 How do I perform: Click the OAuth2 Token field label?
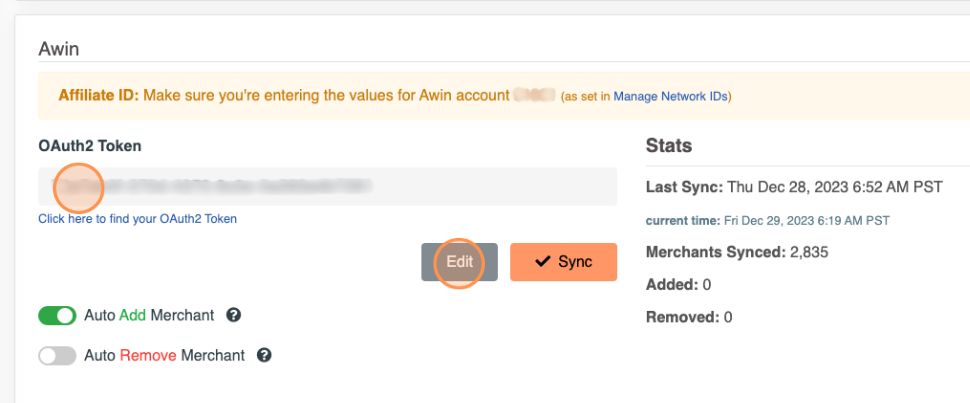(89, 146)
